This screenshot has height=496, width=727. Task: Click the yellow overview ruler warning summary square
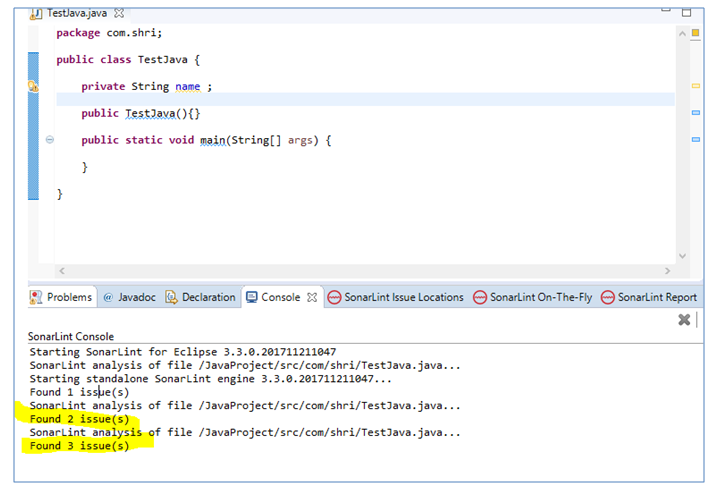[x=696, y=33]
